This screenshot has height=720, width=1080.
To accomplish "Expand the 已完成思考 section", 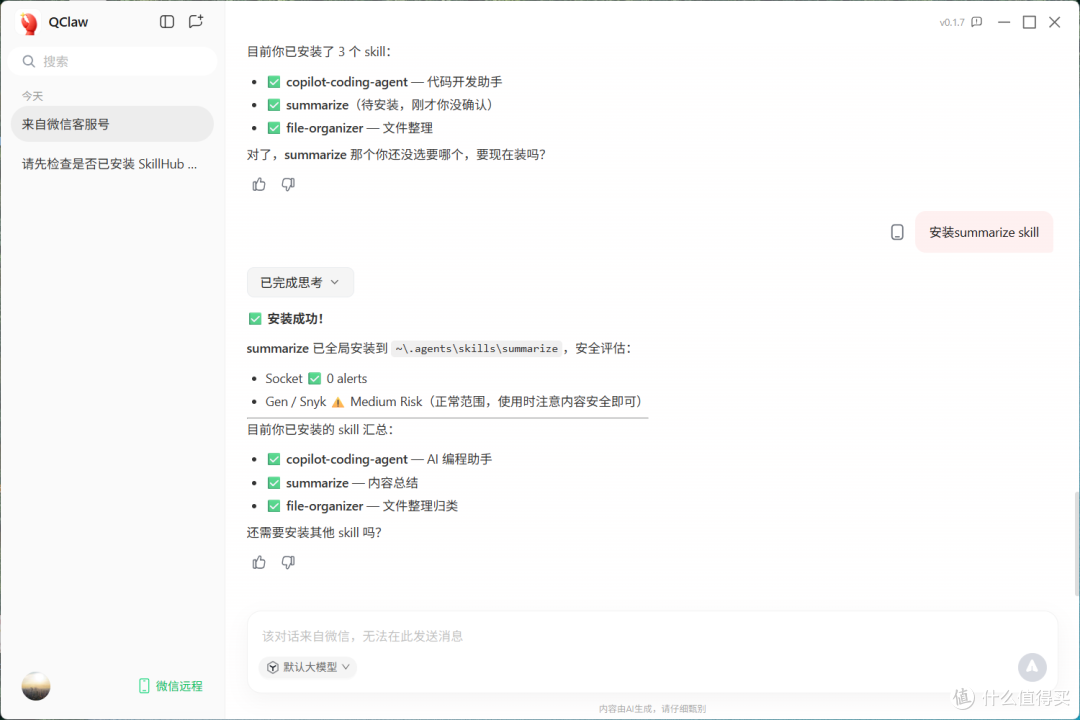I will pos(300,282).
